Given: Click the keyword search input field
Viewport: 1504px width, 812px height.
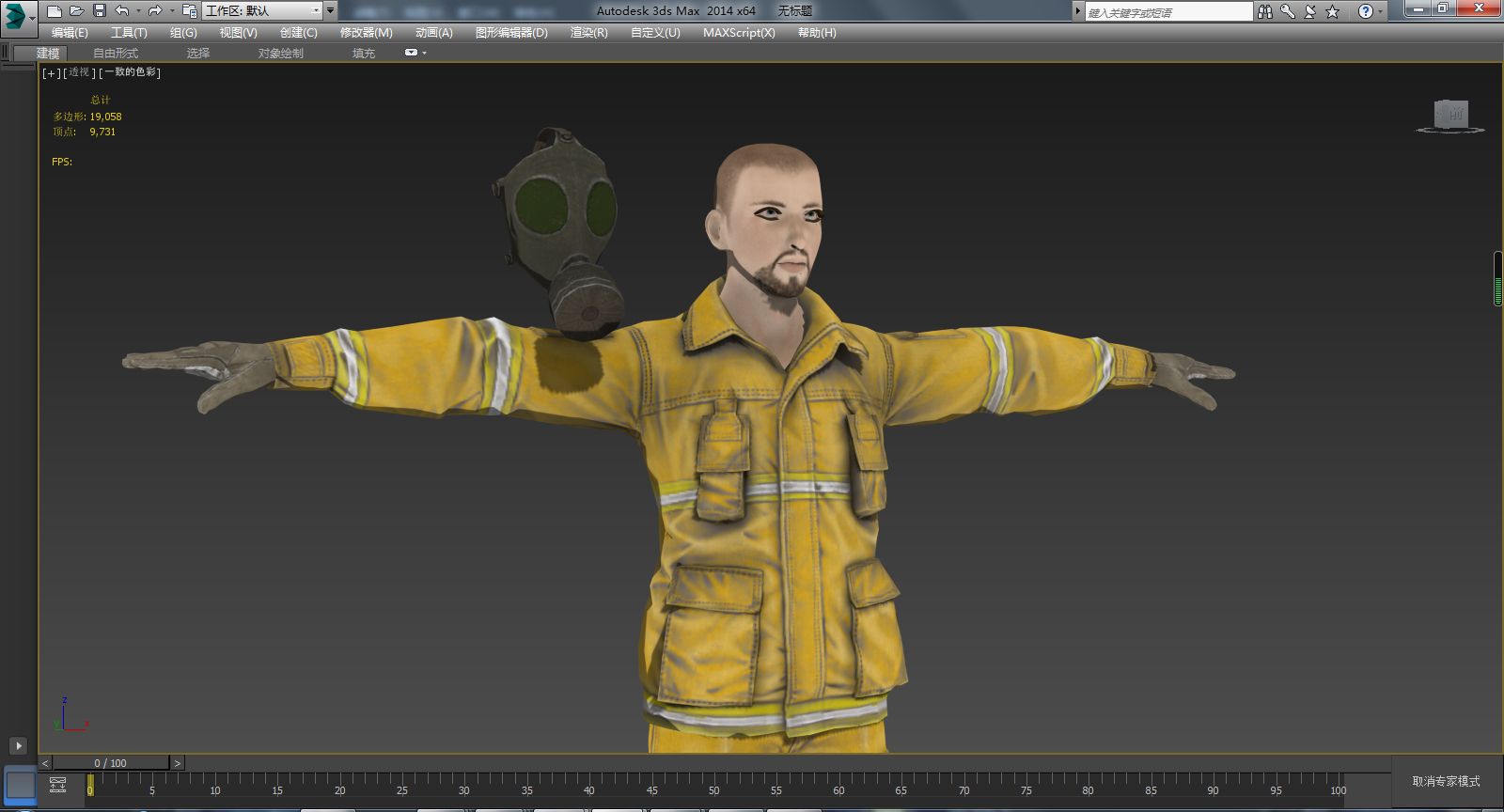Looking at the screenshot, I should [x=1167, y=12].
